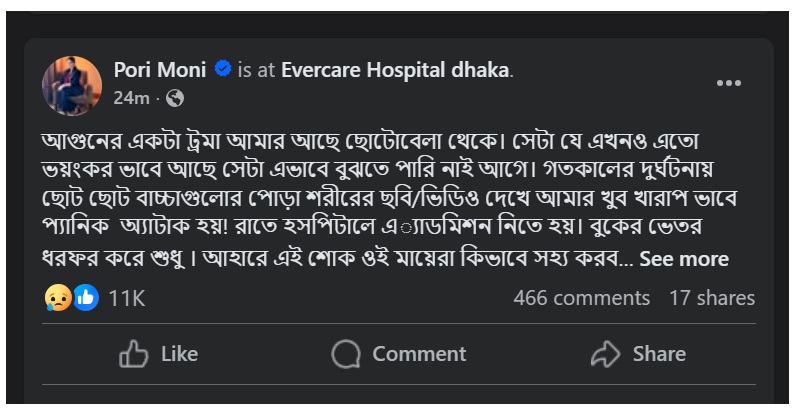The width and height of the screenshot is (795, 417).
Task: Open the Pori Moni profile name link
Action: pos(160,71)
